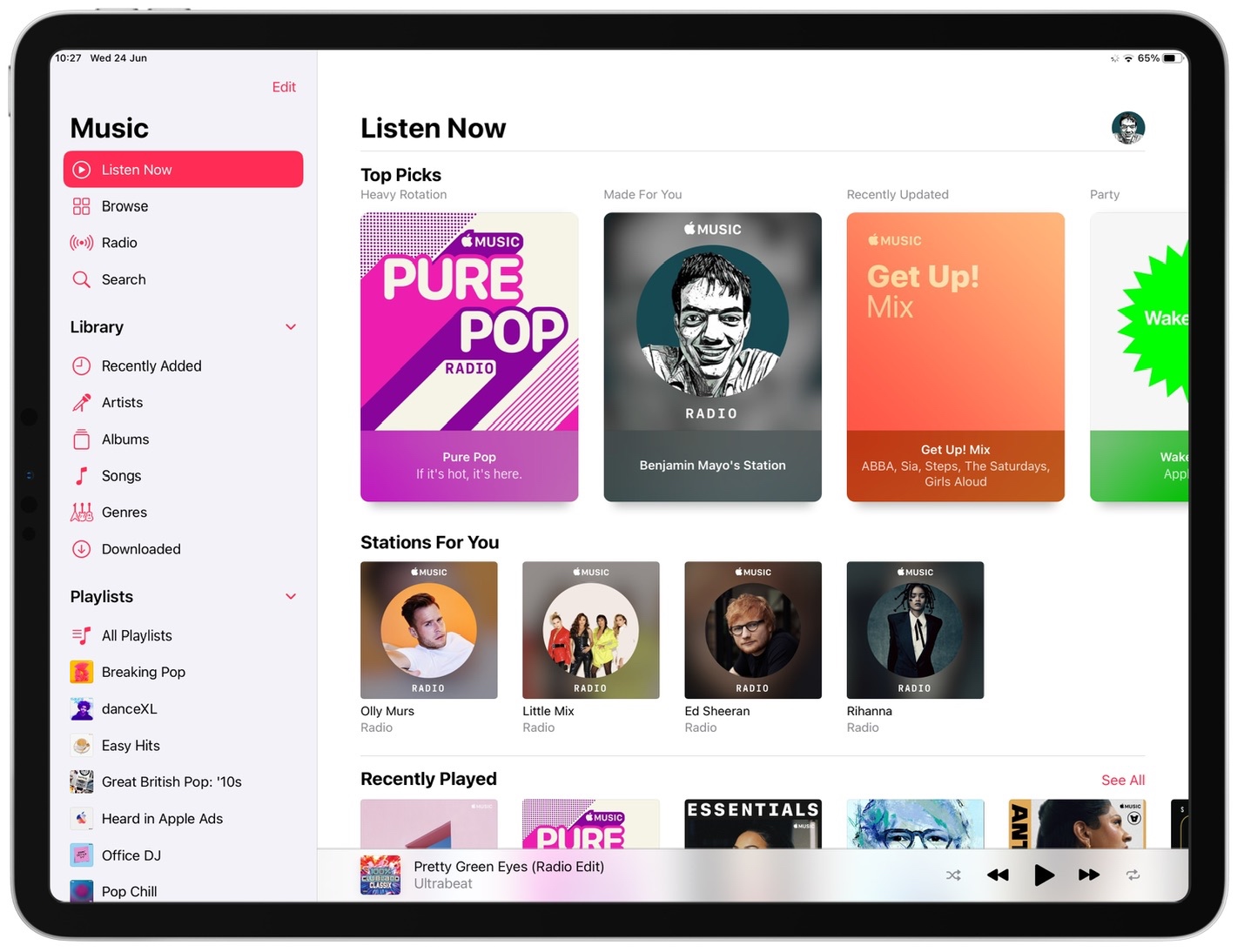Open the Albums section
1251x952 pixels.
click(x=125, y=439)
